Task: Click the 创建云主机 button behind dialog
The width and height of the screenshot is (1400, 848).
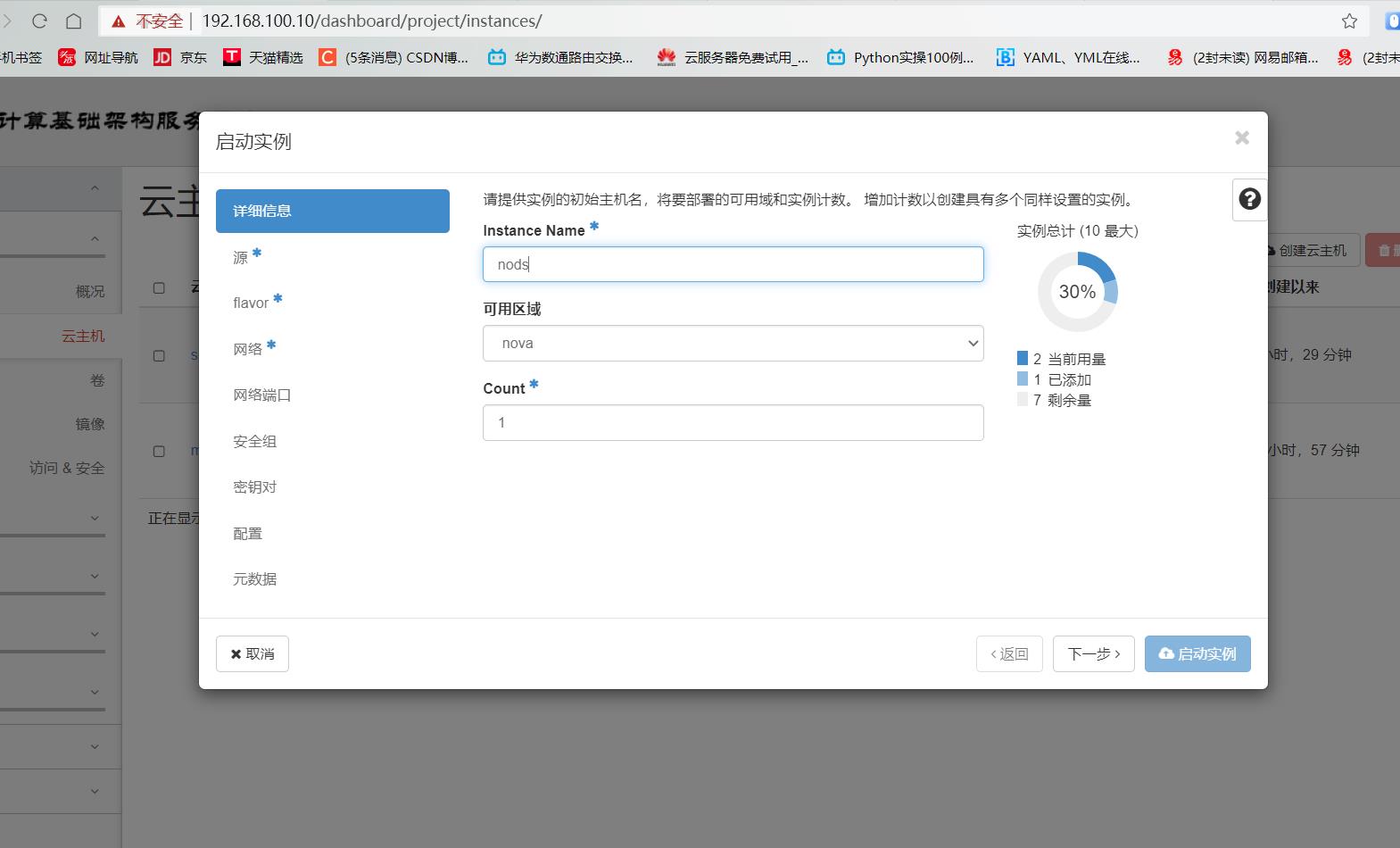Action: (1312, 250)
